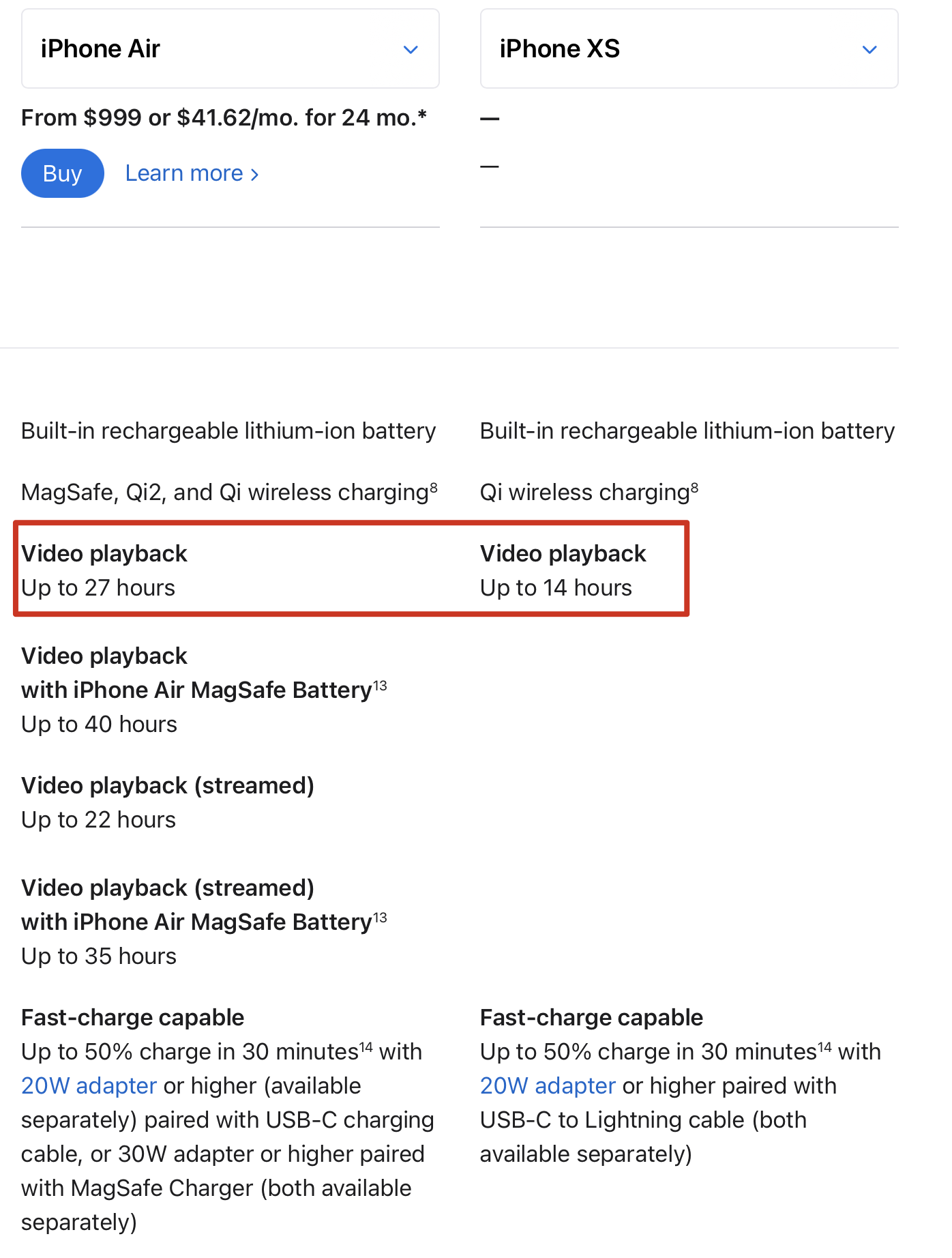952x1258 pixels.
Task: Click footnote 8 beside MagSafe, Qi2 charging
Action: pos(434,487)
